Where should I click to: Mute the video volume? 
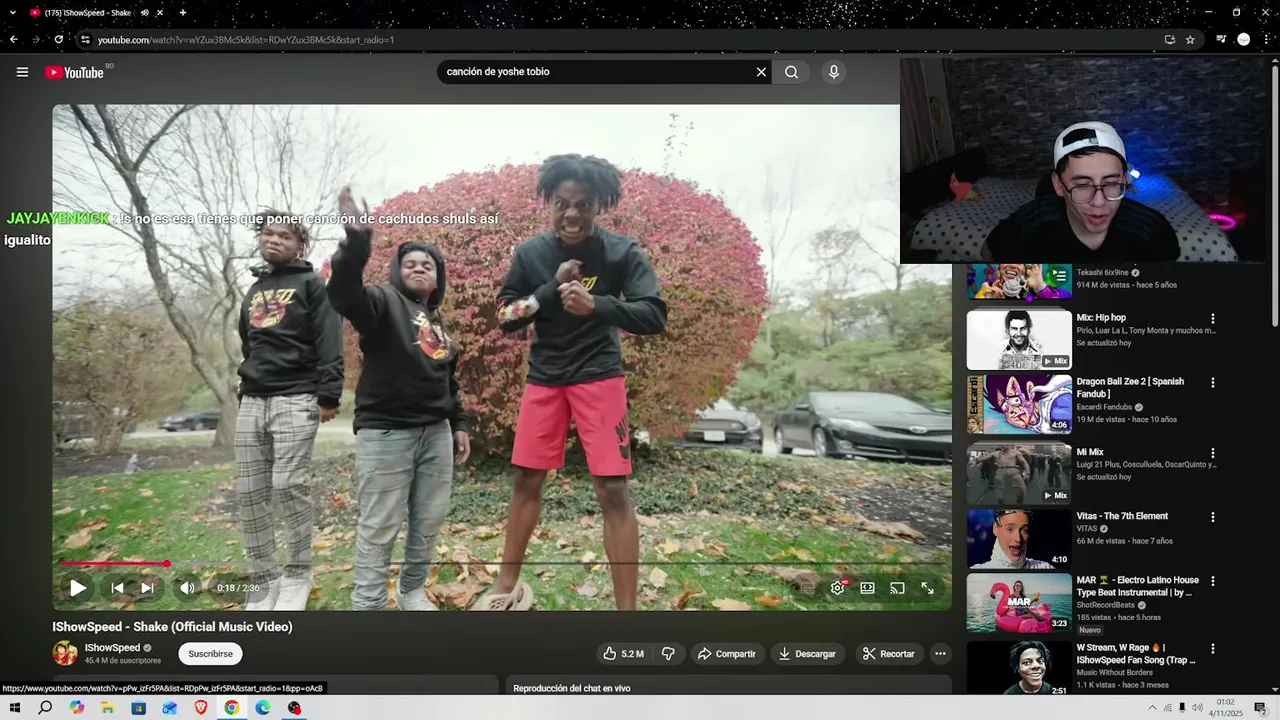coord(187,588)
